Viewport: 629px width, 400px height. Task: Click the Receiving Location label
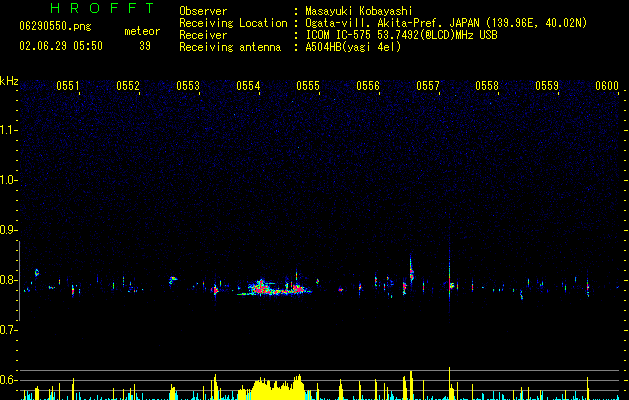point(233,23)
